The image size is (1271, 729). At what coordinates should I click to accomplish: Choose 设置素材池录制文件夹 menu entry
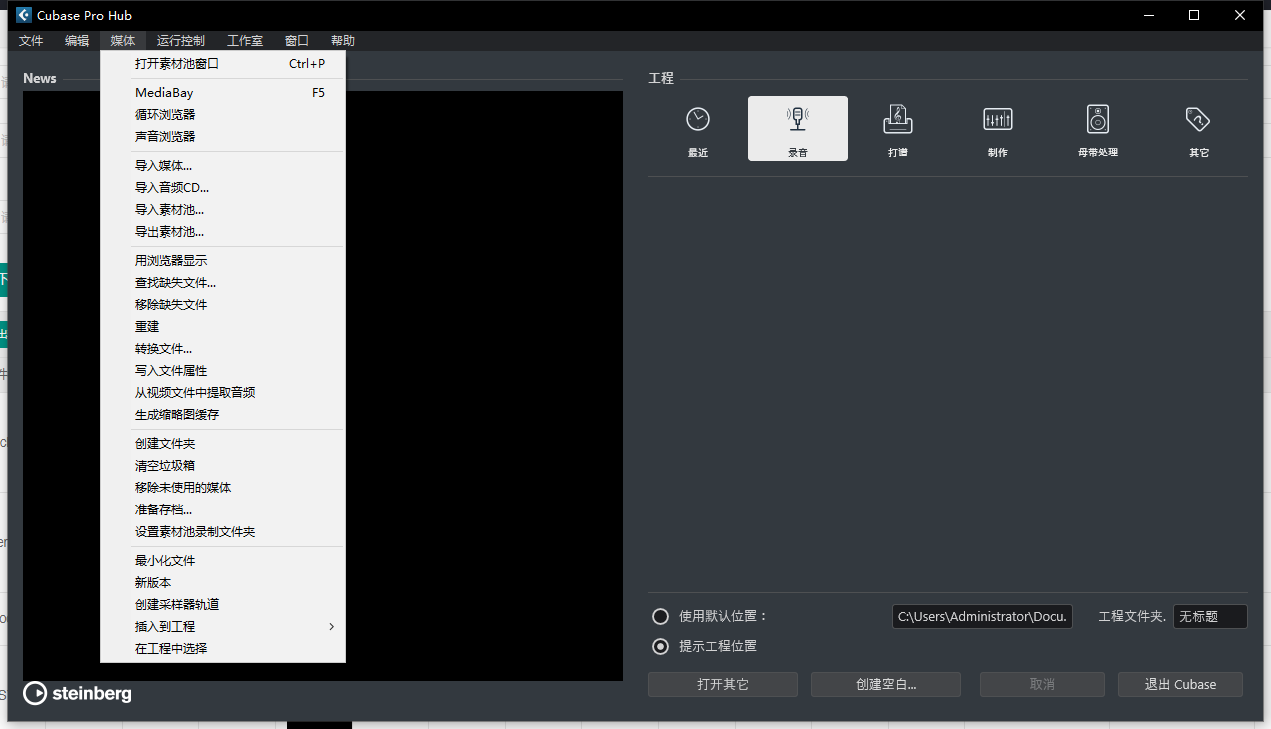(x=223, y=532)
